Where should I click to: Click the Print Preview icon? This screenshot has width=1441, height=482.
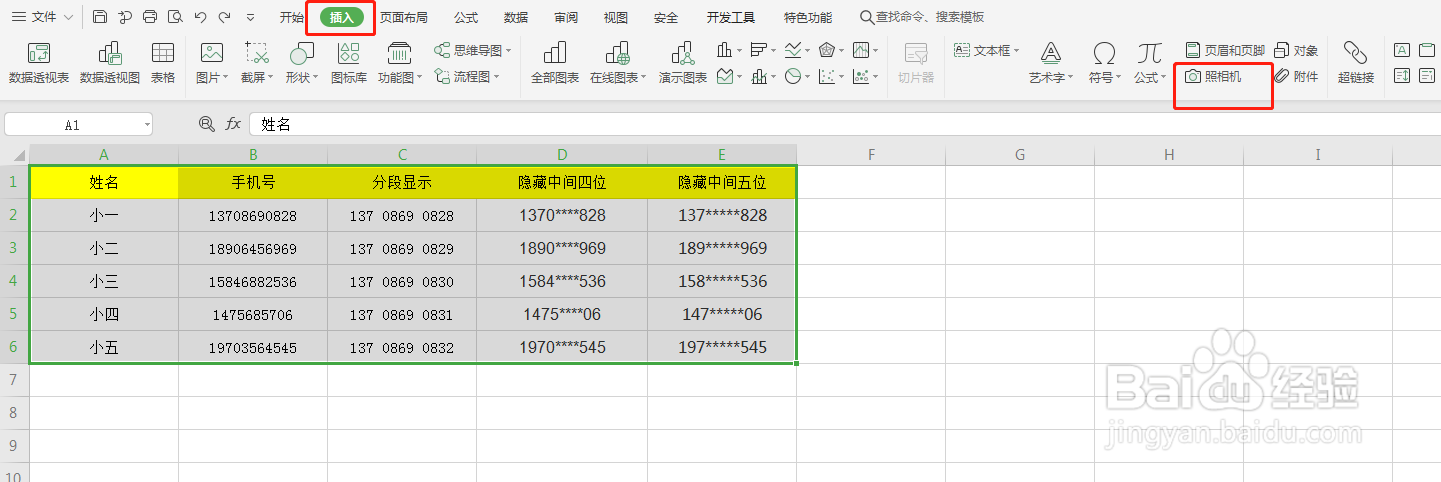click(175, 17)
